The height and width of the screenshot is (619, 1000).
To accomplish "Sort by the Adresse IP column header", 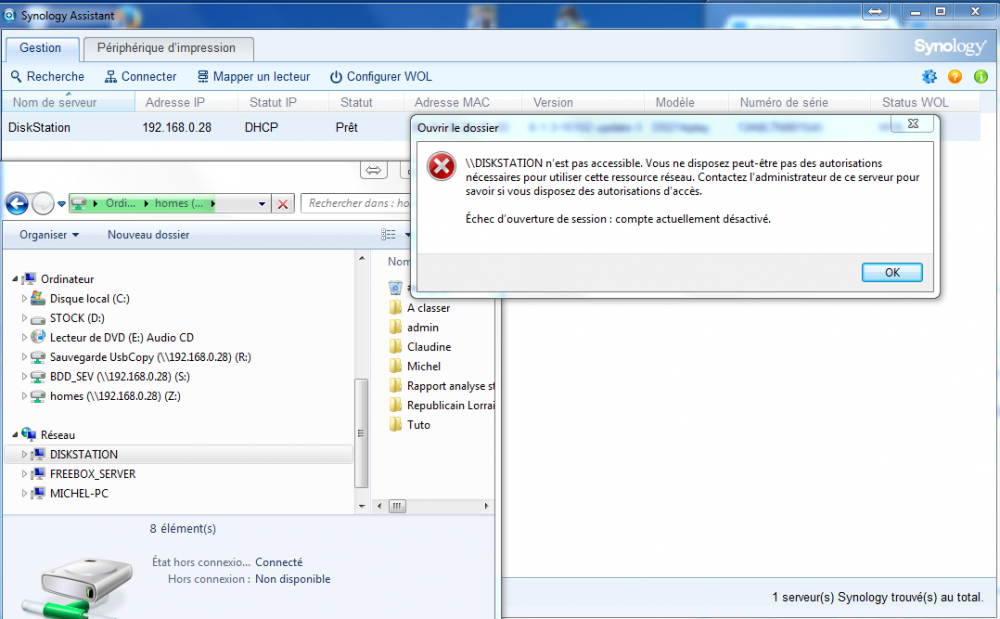I will tap(186, 102).
